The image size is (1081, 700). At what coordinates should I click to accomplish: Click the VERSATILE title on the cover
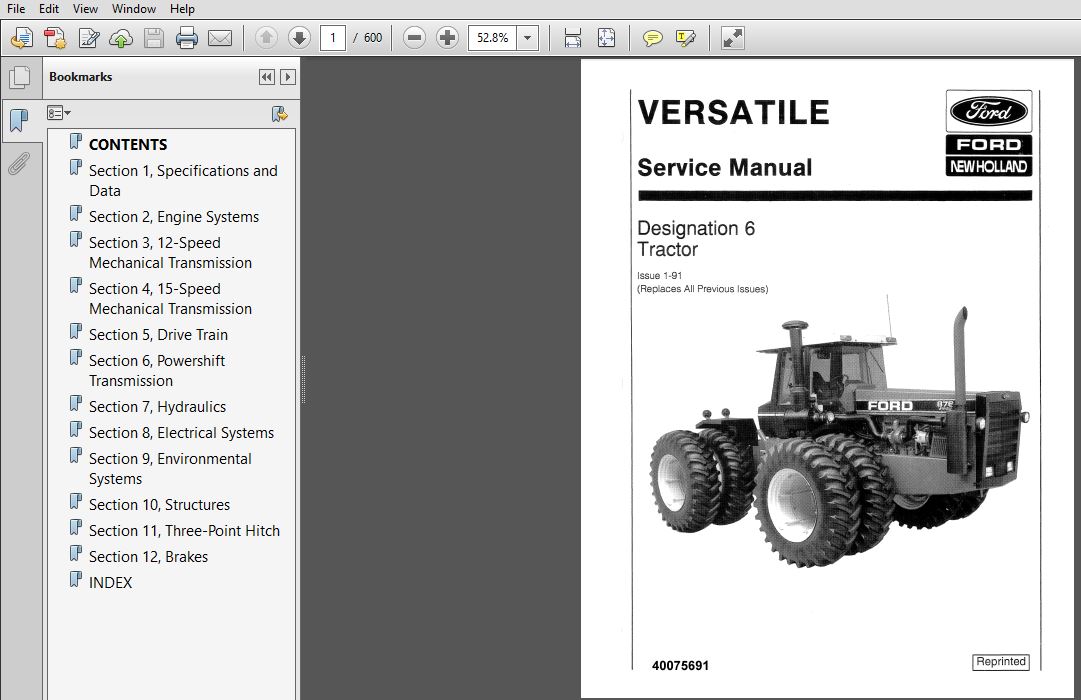[x=734, y=112]
